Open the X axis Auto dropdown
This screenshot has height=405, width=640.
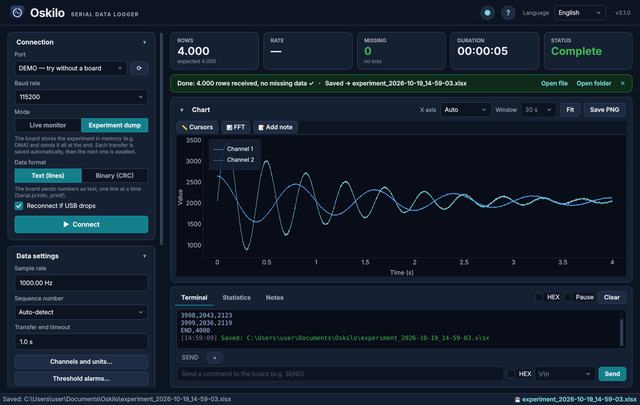click(465, 109)
